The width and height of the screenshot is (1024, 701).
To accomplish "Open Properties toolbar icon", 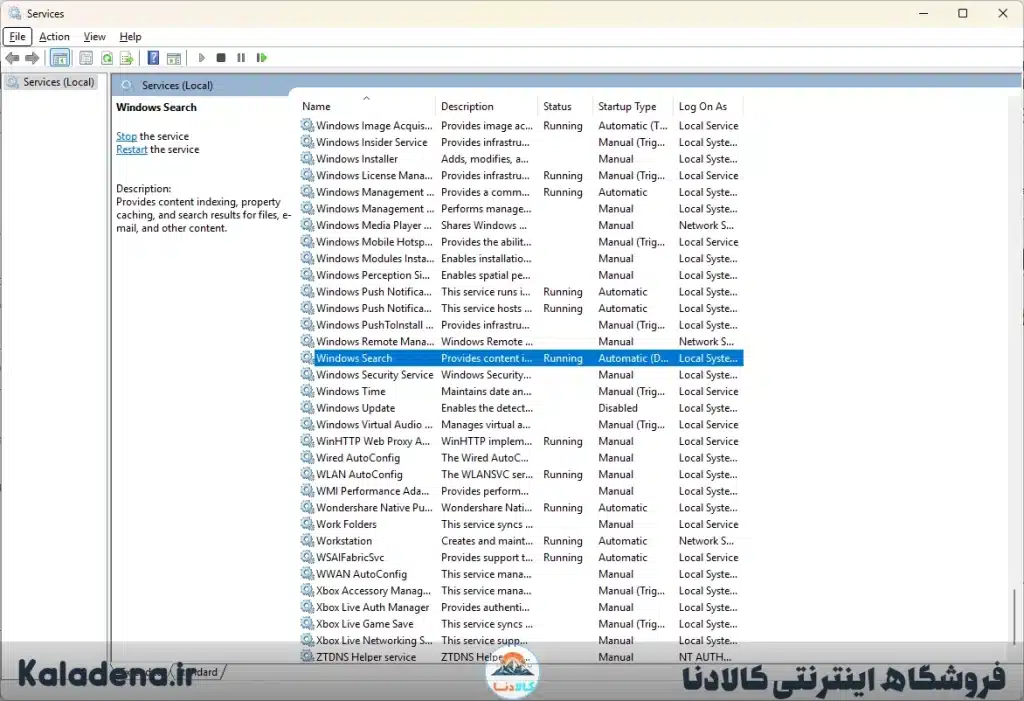I will 86,58.
